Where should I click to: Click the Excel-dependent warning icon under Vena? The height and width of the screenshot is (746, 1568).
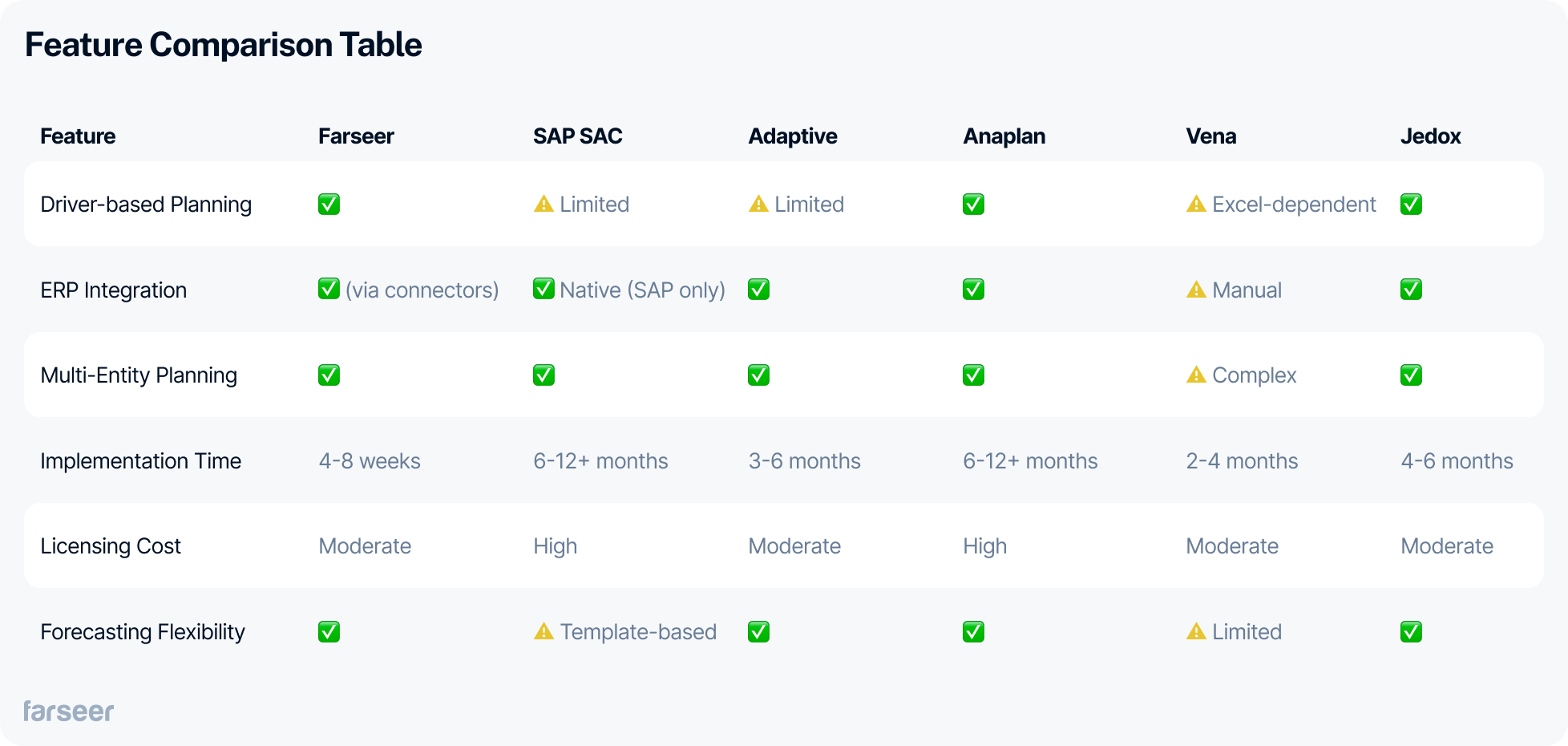coord(1195,204)
